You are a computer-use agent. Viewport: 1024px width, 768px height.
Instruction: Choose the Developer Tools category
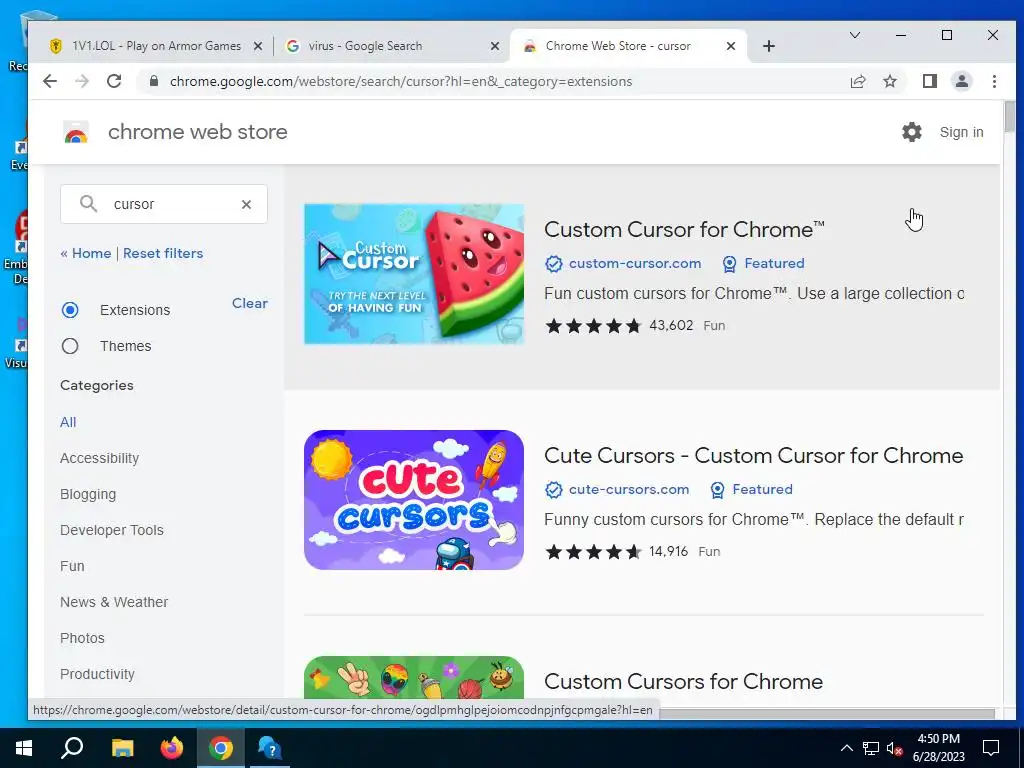pos(112,530)
